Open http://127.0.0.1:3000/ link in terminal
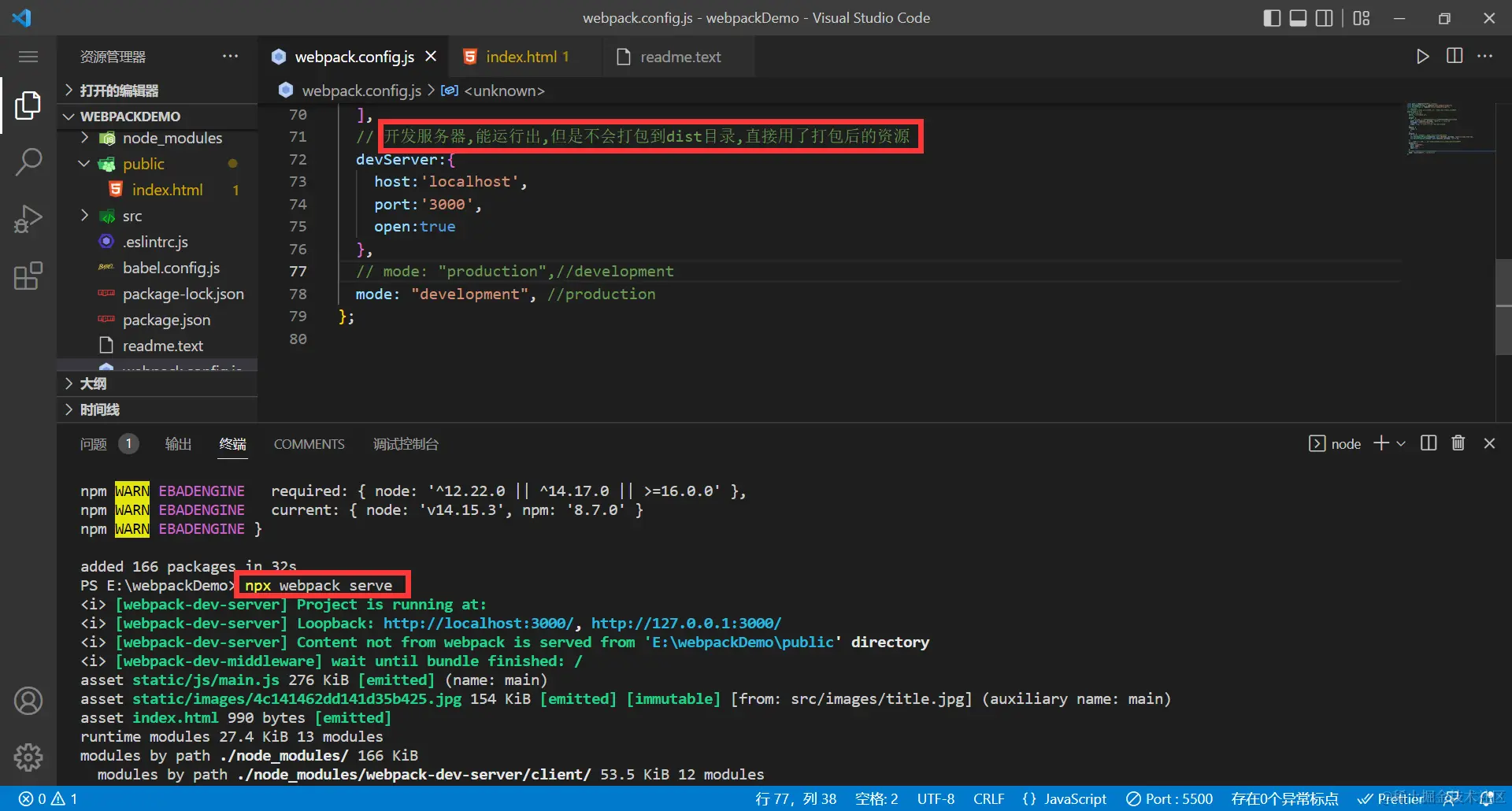This screenshot has height=811, width=1512. click(x=687, y=624)
